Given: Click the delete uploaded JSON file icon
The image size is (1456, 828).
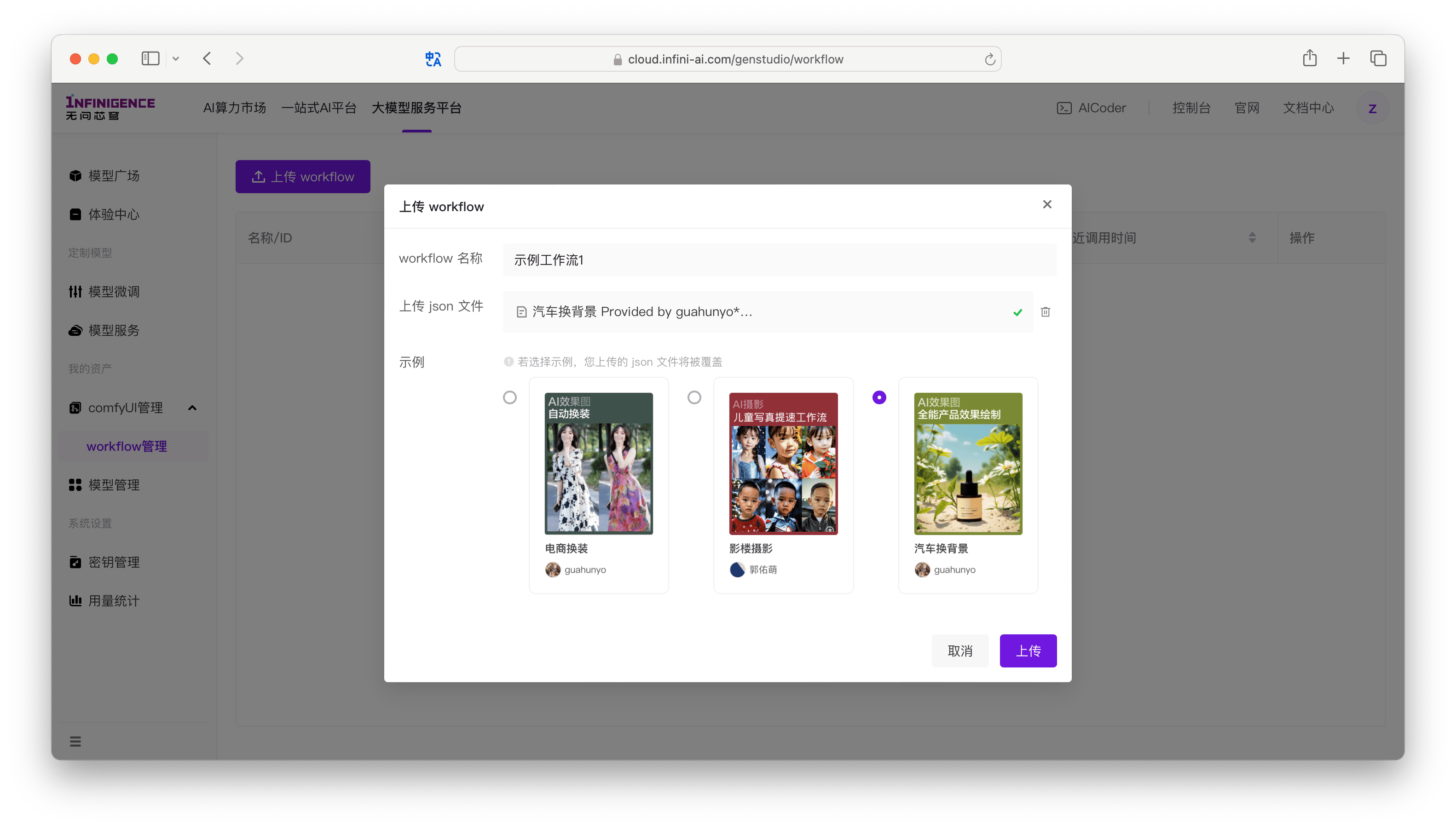Looking at the screenshot, I should click(x=1046, y=312).
